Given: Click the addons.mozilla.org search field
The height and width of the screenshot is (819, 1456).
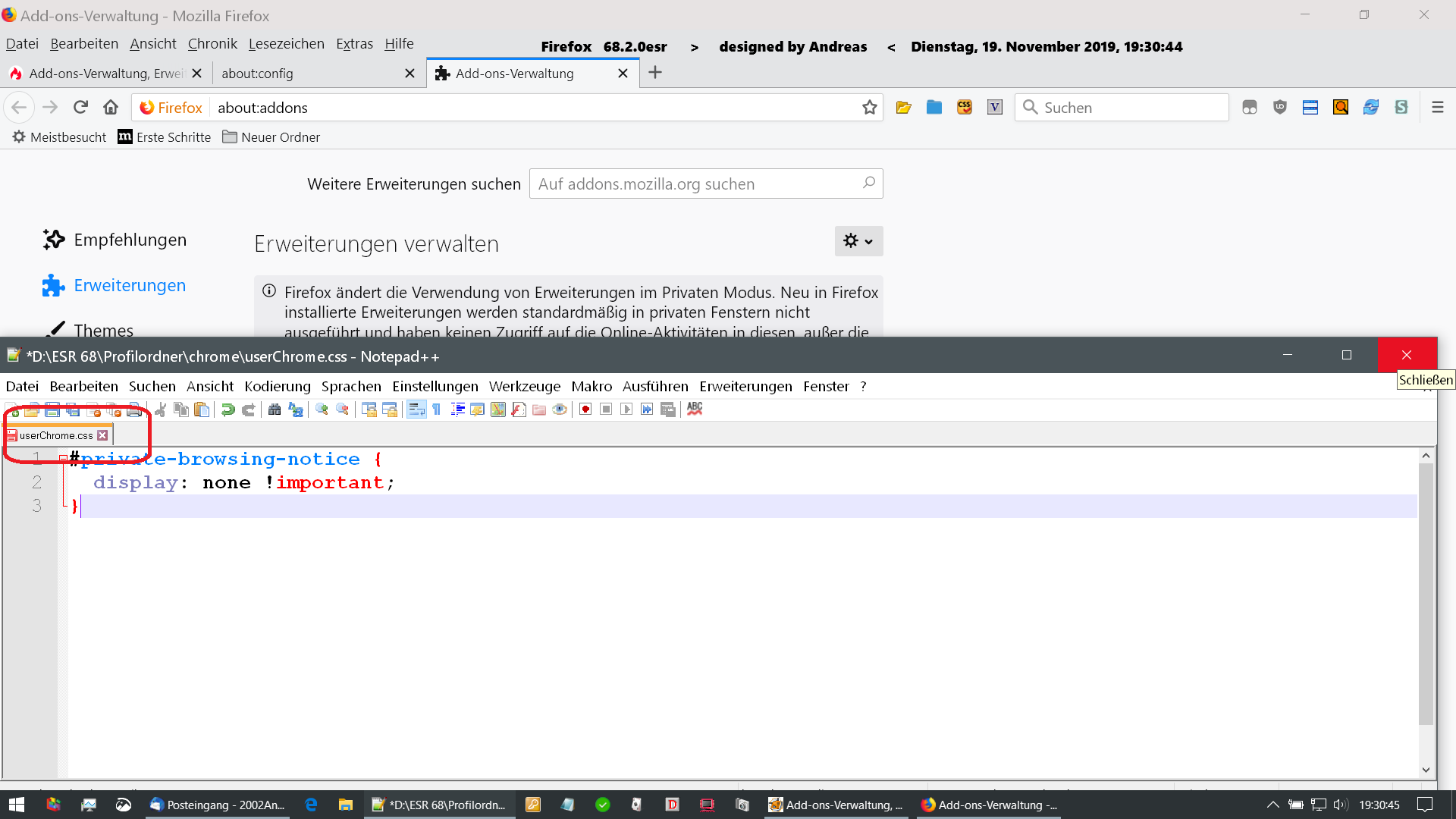Looking at the screenshot, I should point(696,184).
